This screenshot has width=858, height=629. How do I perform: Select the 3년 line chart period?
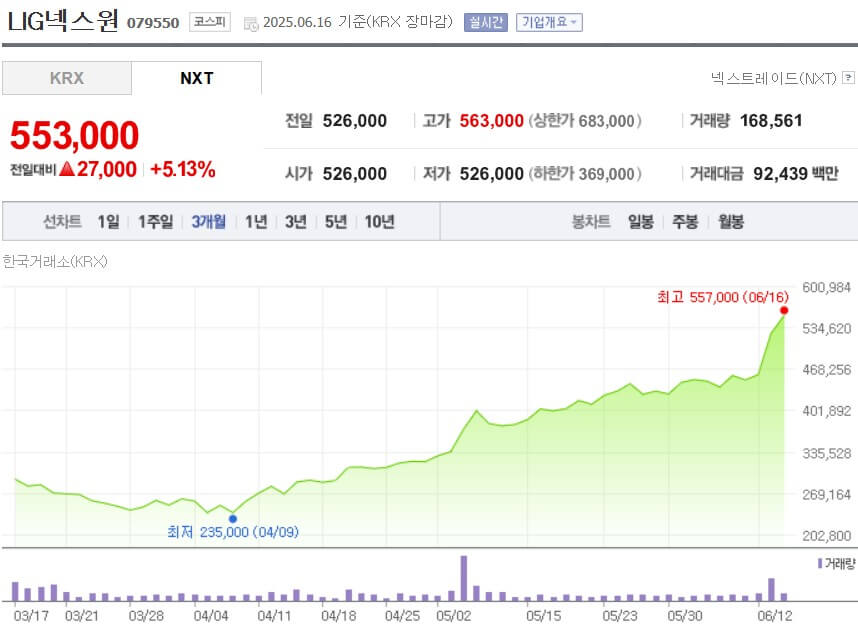[295, 222]
